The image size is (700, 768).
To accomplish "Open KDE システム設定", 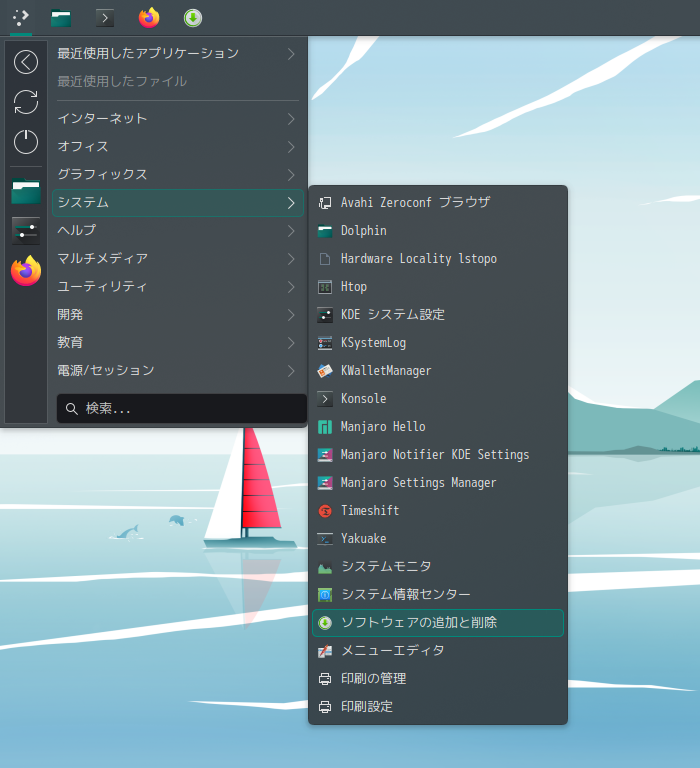I will 438,314.
